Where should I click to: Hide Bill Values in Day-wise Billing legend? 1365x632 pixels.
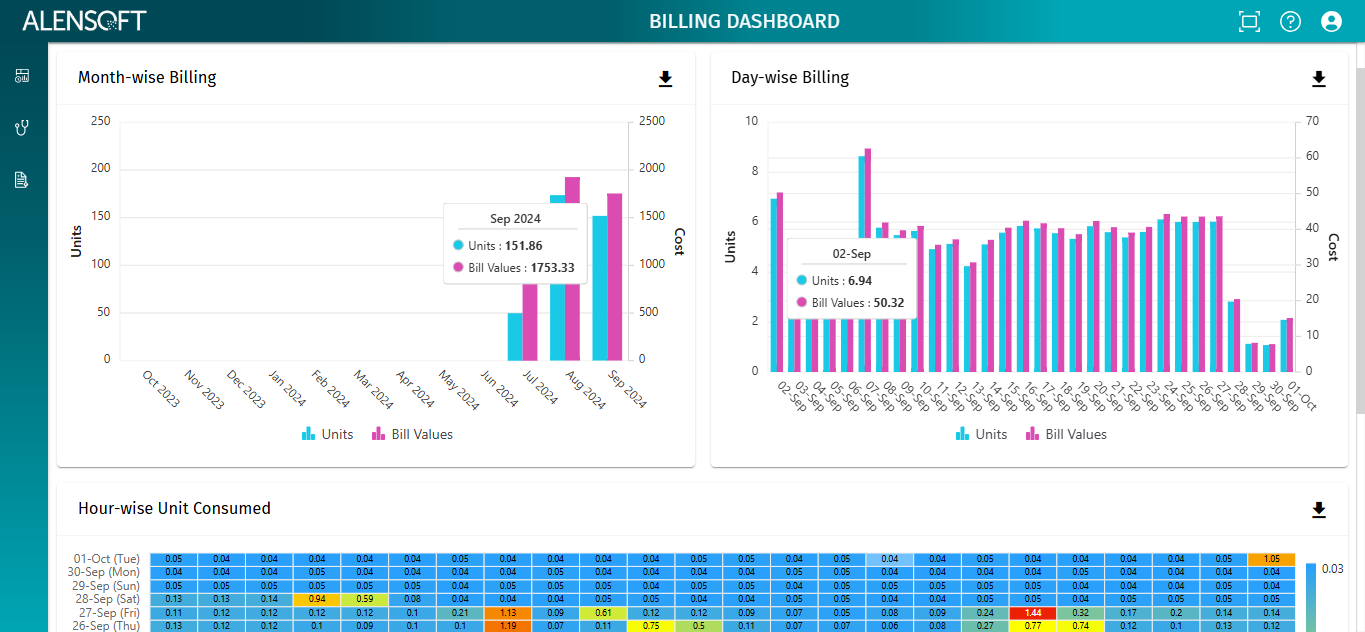click(x=1066, y=434)
